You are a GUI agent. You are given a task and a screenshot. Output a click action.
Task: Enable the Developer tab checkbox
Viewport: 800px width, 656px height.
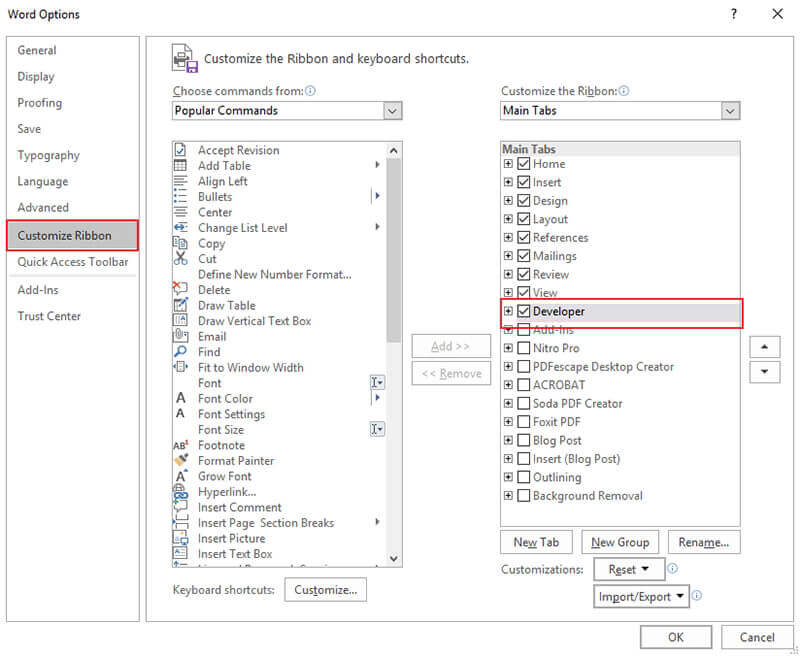tap(525, 311)
